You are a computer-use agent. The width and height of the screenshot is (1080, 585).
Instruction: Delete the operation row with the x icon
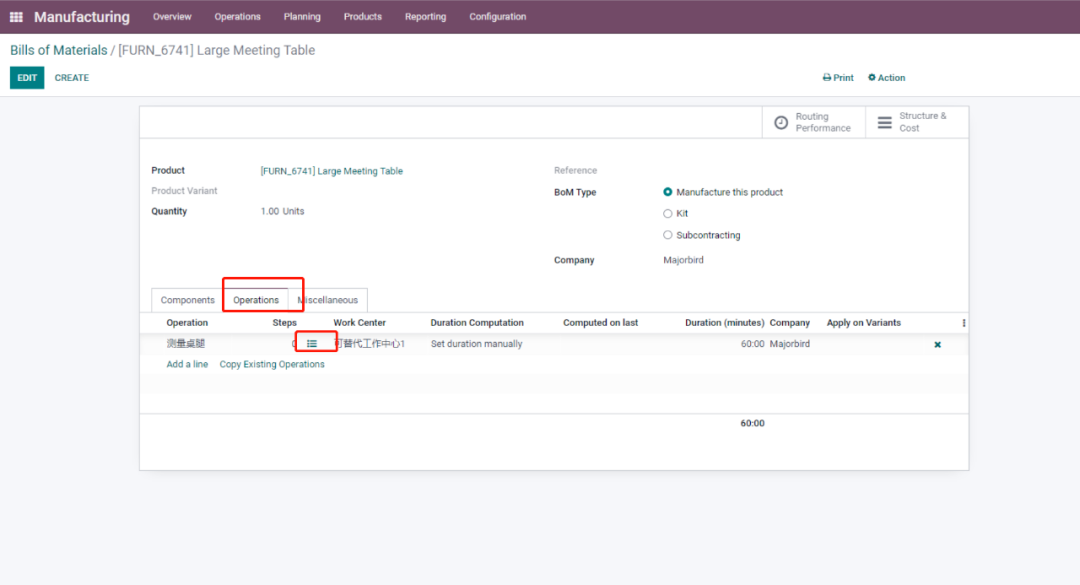pyautogui.click(x=937, y=345)
